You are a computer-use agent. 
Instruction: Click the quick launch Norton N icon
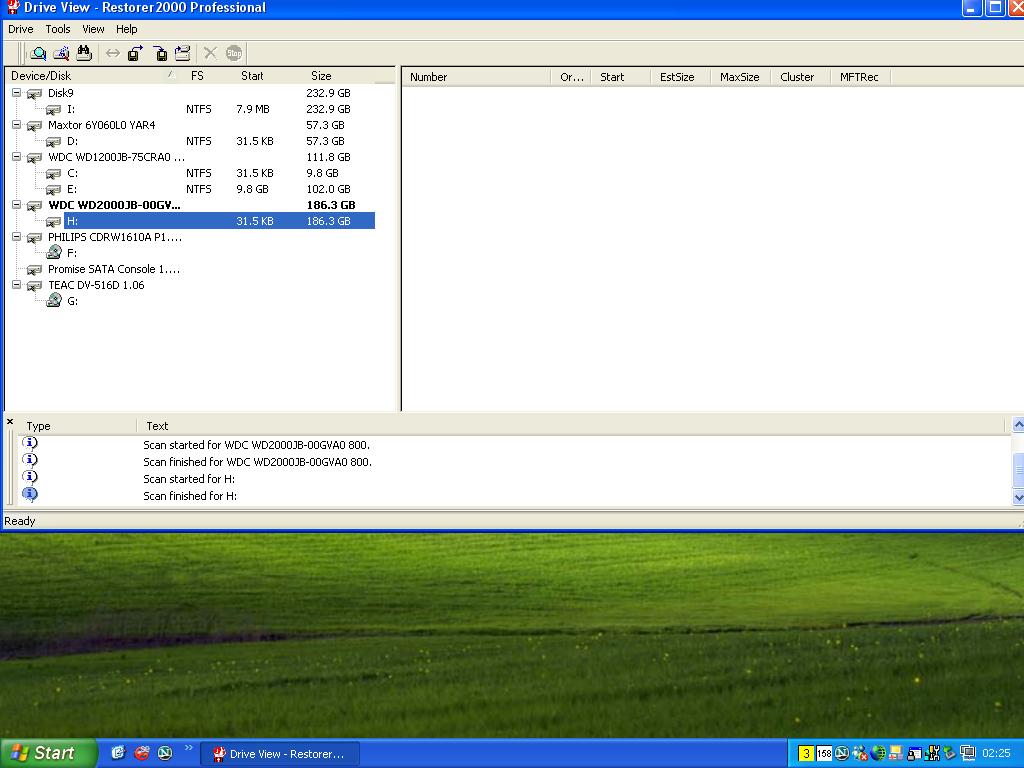pyautogui.click(x=165, y=753)
